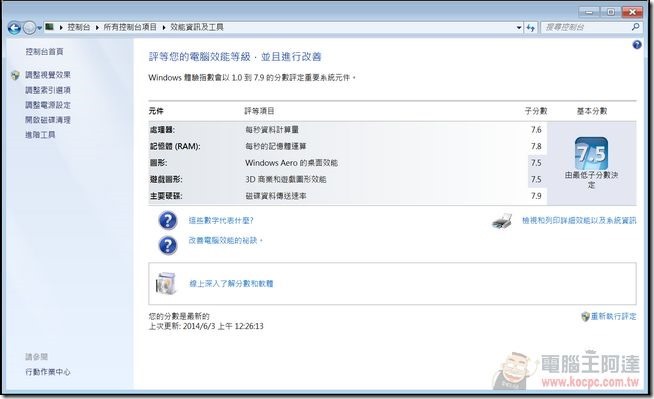
Task: Open 這些數字代表什麼? link
Action: coord(221,221)
